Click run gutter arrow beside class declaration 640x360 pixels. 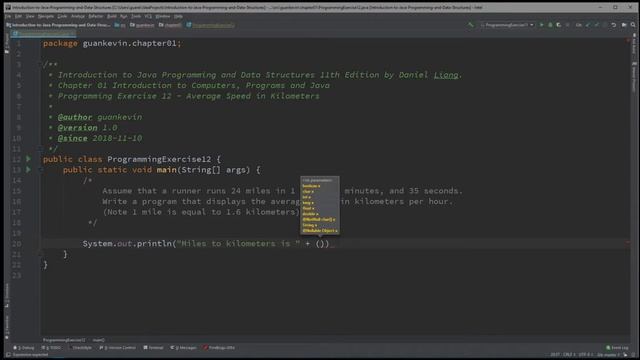click(x=28, y=159)
